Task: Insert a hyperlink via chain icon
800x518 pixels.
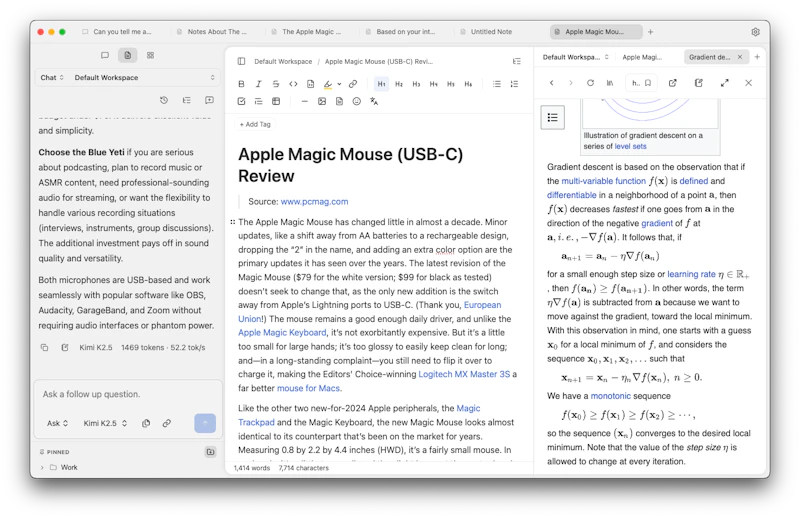Action: click(353, 84)
